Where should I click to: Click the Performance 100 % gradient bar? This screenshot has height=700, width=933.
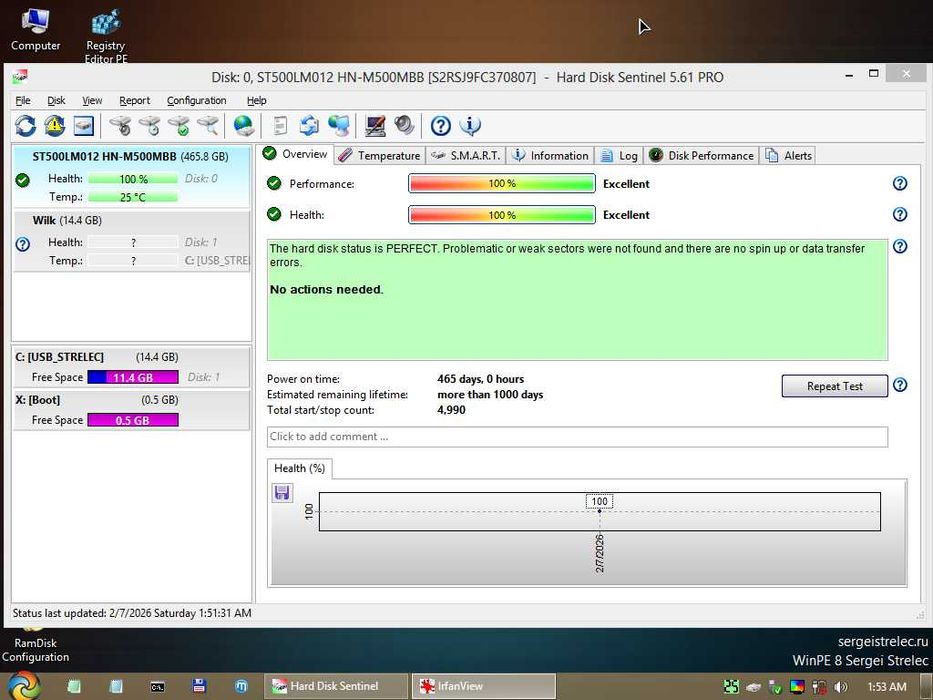502,183
